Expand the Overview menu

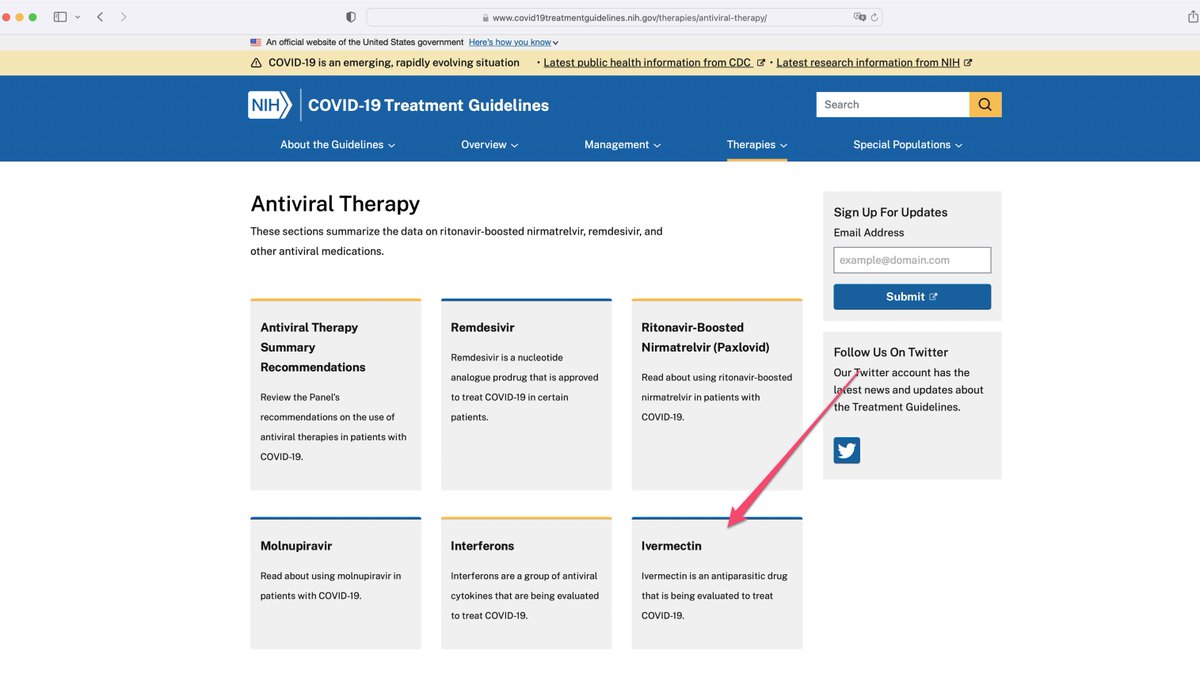coord(489,144)
